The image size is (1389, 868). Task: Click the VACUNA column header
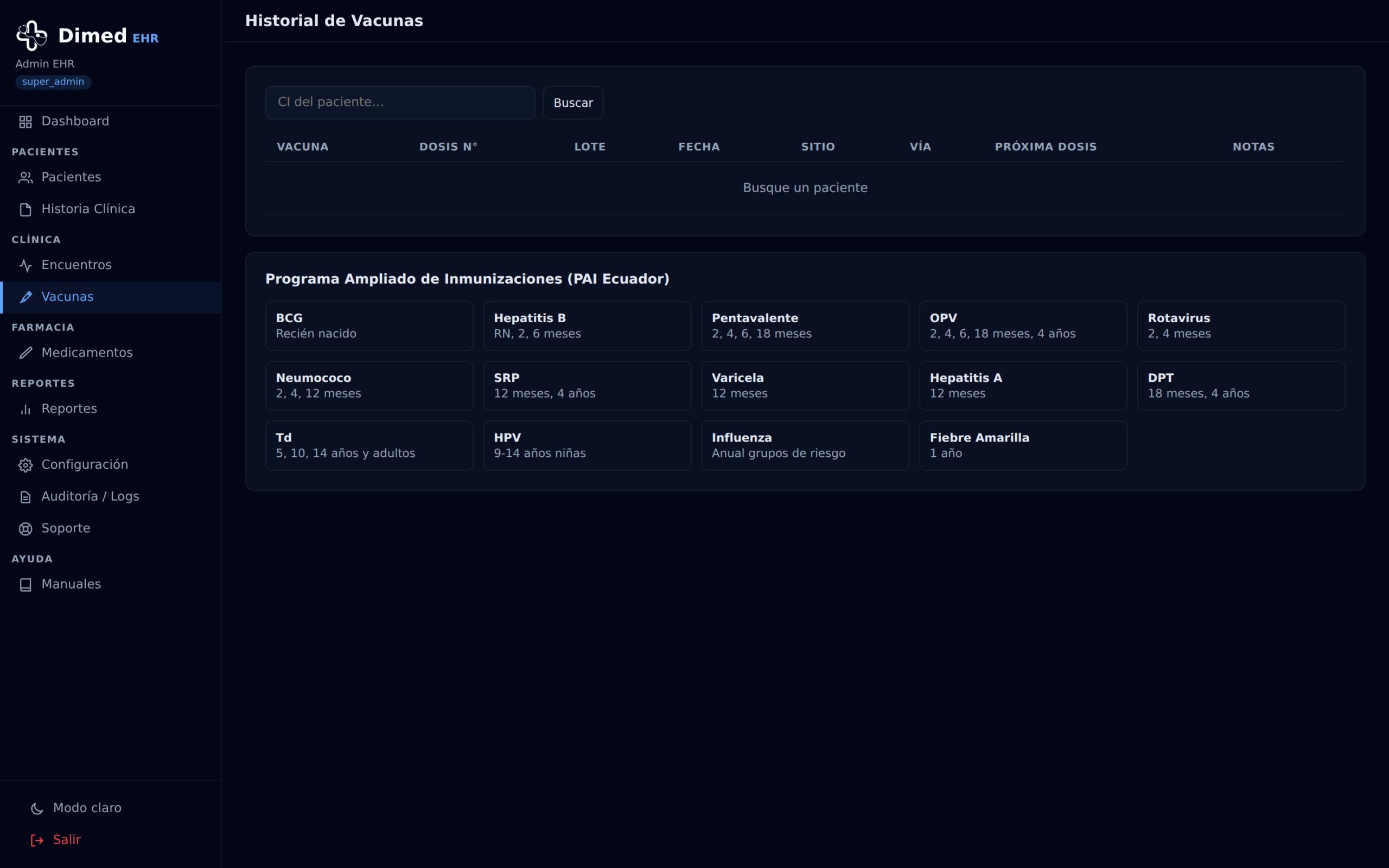[x=302, y=147]
